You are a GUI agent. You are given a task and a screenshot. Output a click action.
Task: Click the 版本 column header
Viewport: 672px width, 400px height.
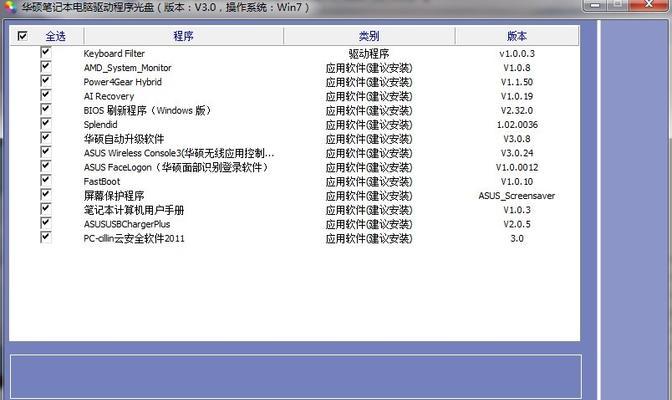[517, 36]
